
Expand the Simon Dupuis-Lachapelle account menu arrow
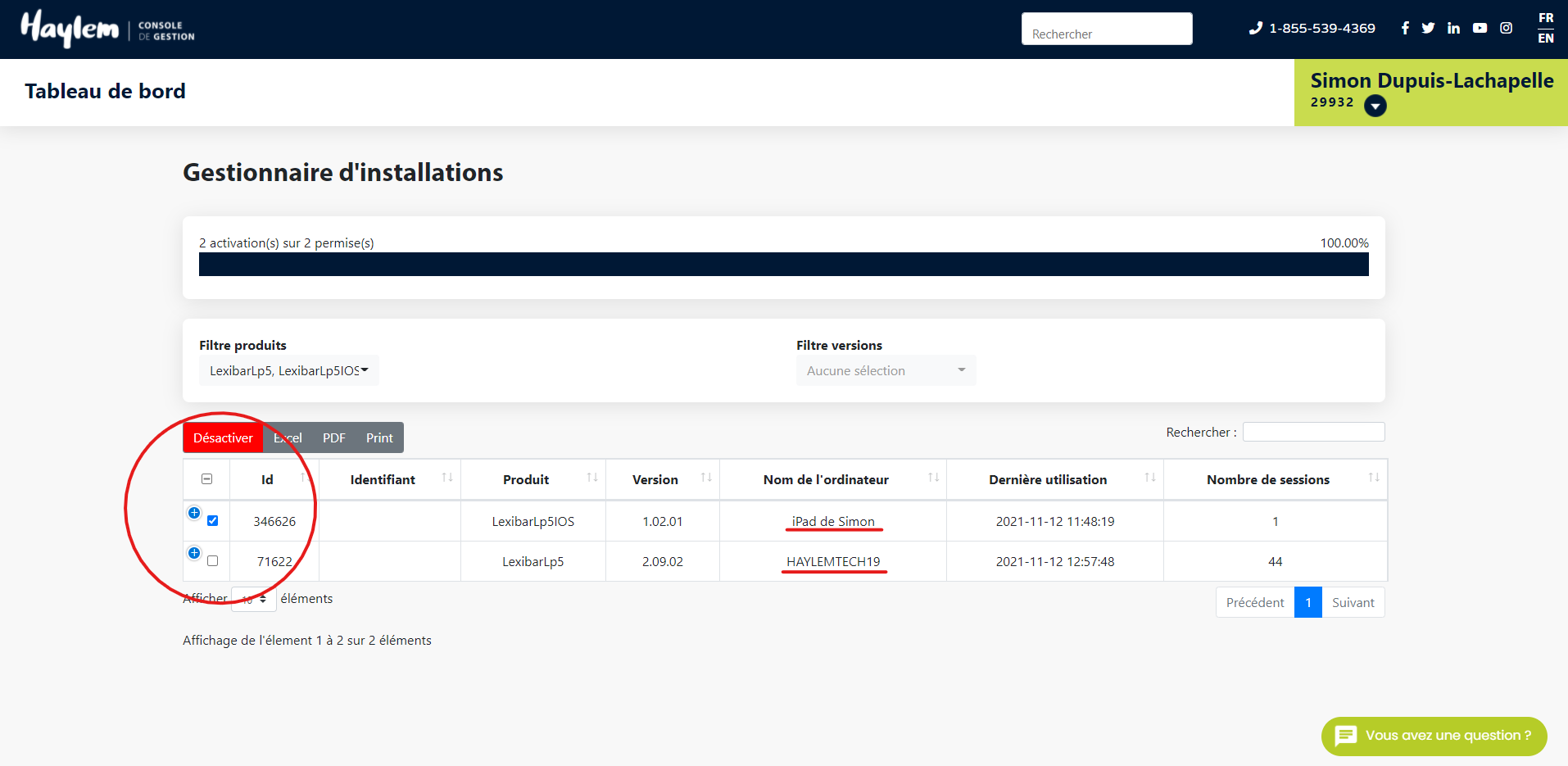pyautogui.click(x=1375, y=106)
